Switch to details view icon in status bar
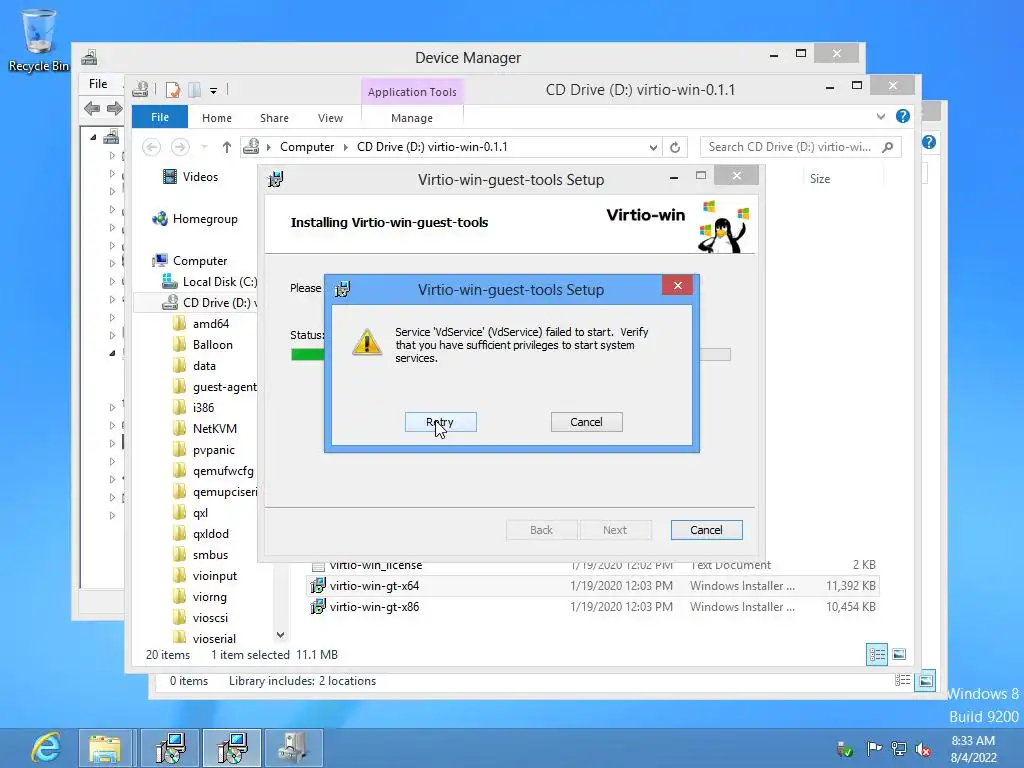Image resolution: width=1024 pixels, height=768 pixels. click(876, 654)
